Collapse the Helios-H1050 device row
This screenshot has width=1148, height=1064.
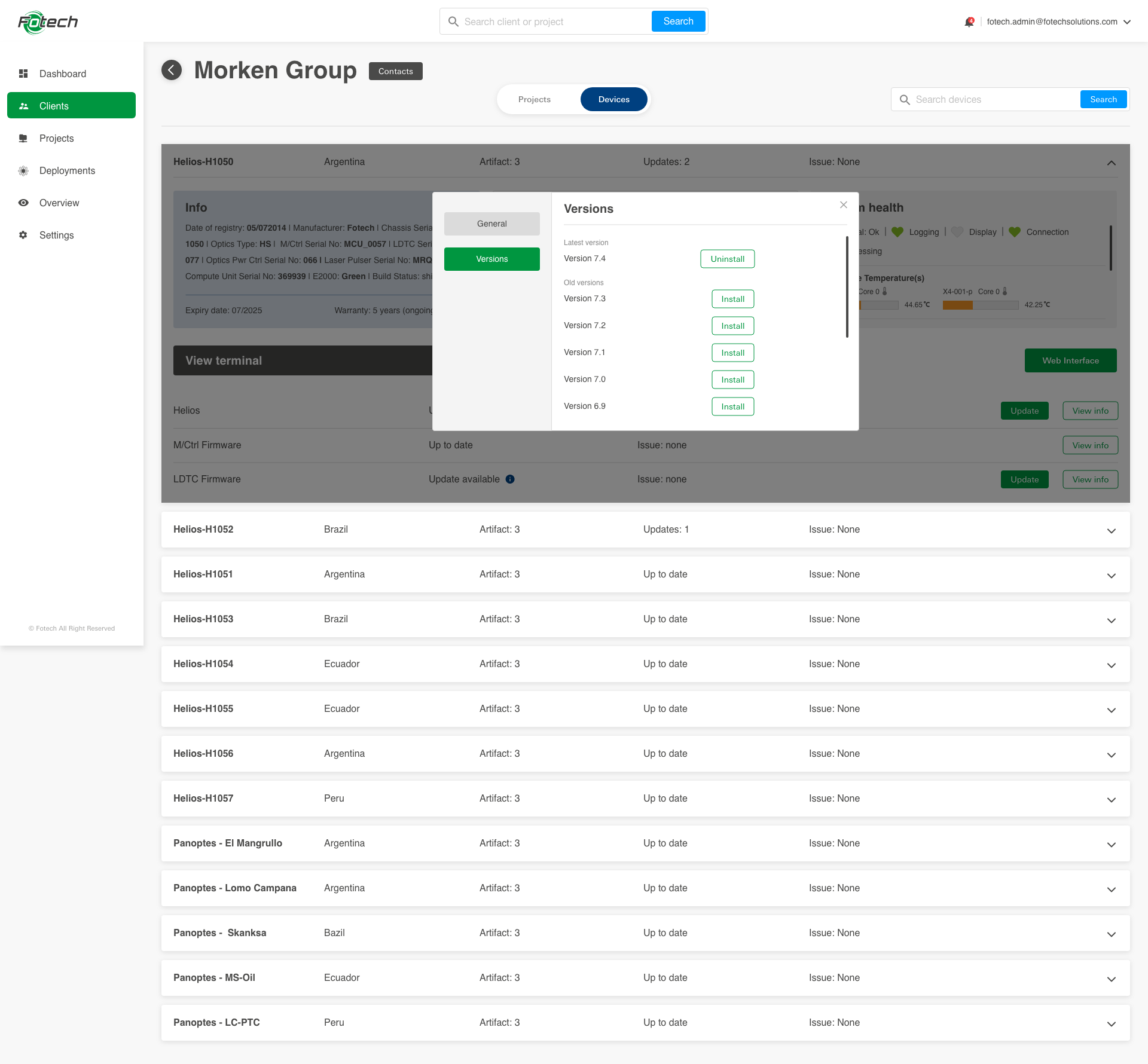point(1111,163)
